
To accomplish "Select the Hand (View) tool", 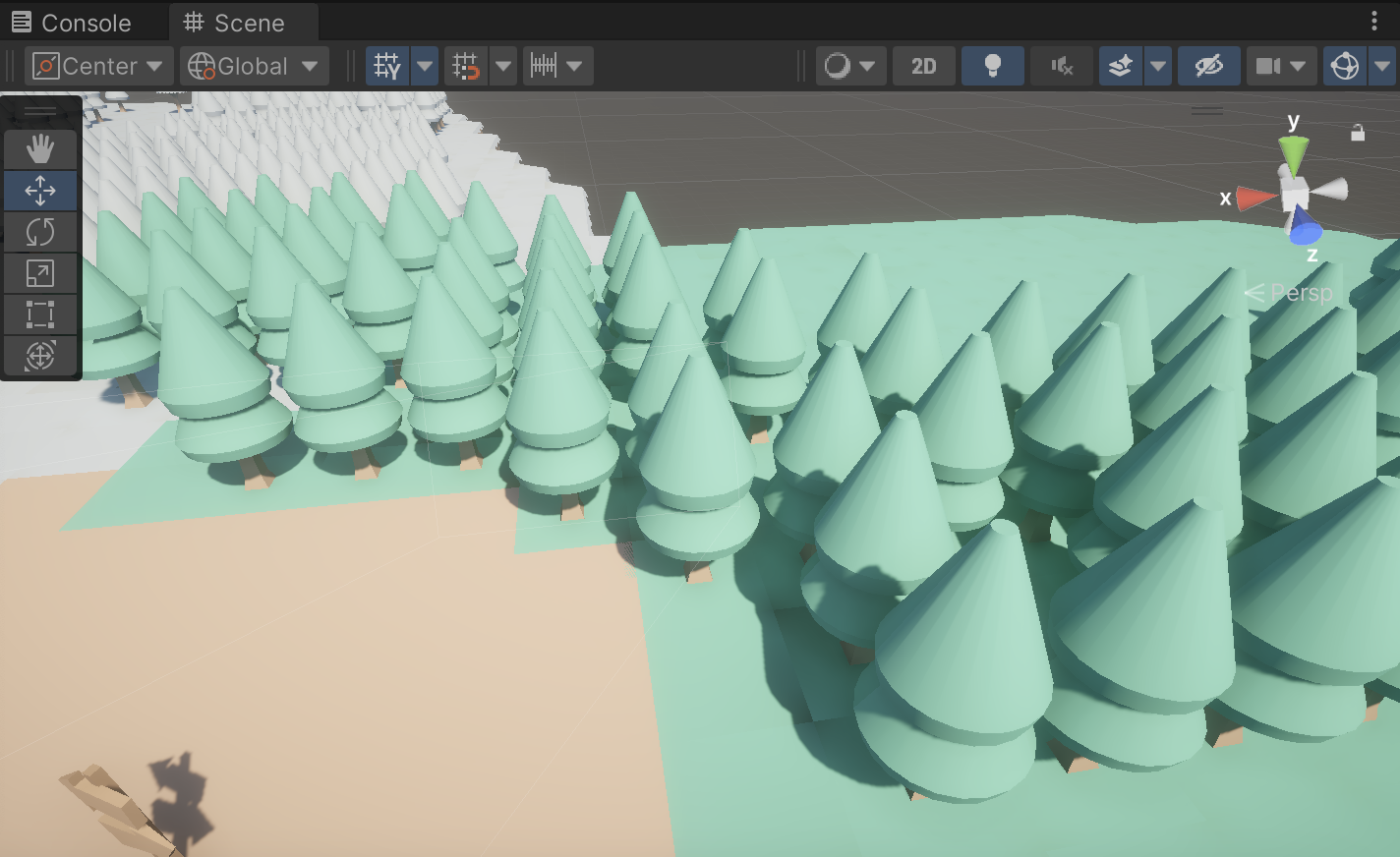I will (x=40, y=149).
